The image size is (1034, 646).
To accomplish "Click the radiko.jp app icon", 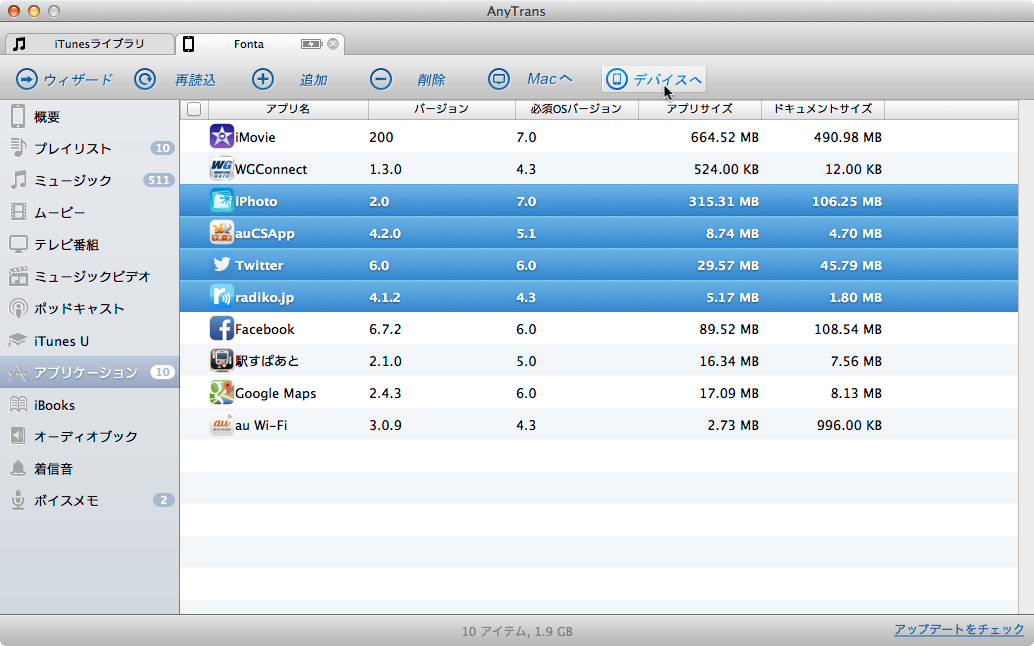I will [222, 297].
